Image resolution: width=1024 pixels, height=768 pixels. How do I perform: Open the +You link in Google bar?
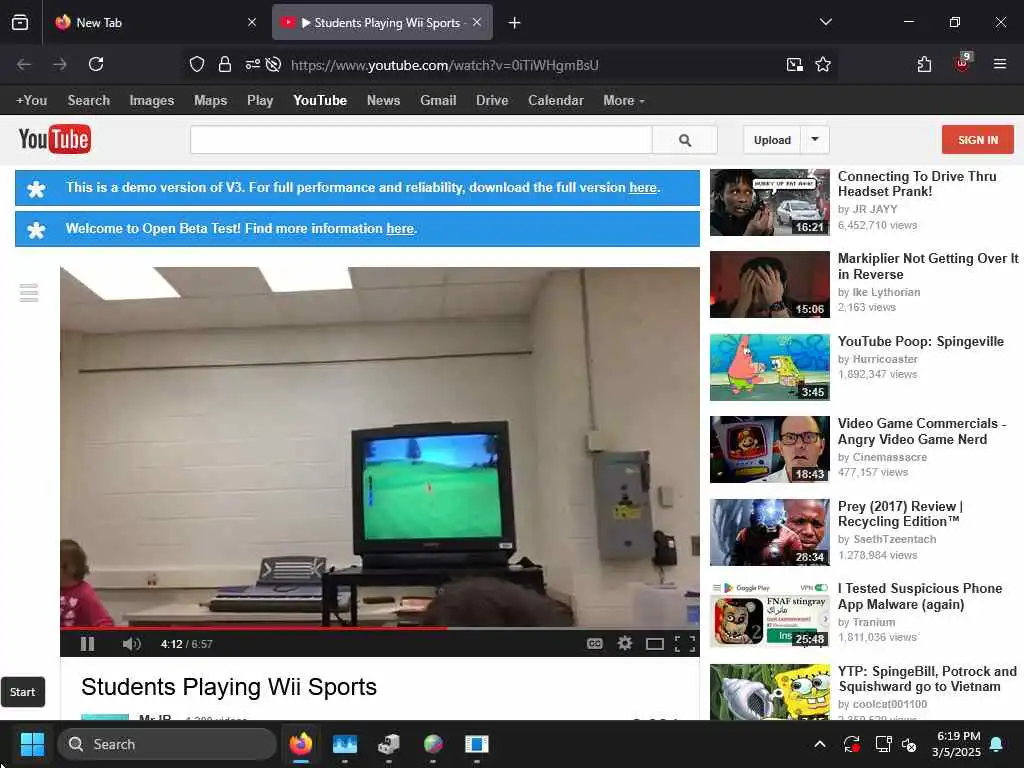31,101
